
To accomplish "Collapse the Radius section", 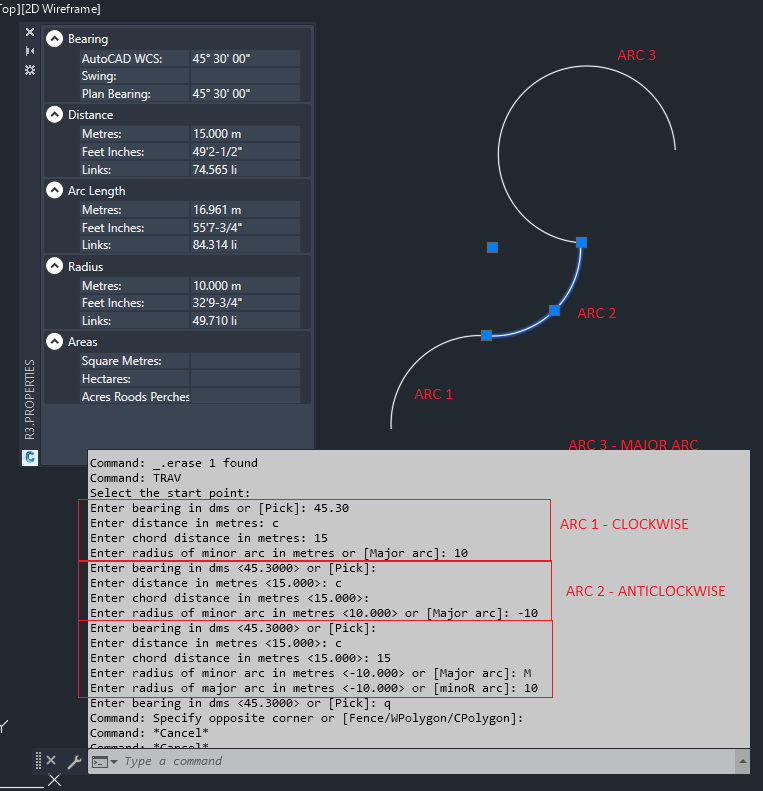I will coord(54,266).
